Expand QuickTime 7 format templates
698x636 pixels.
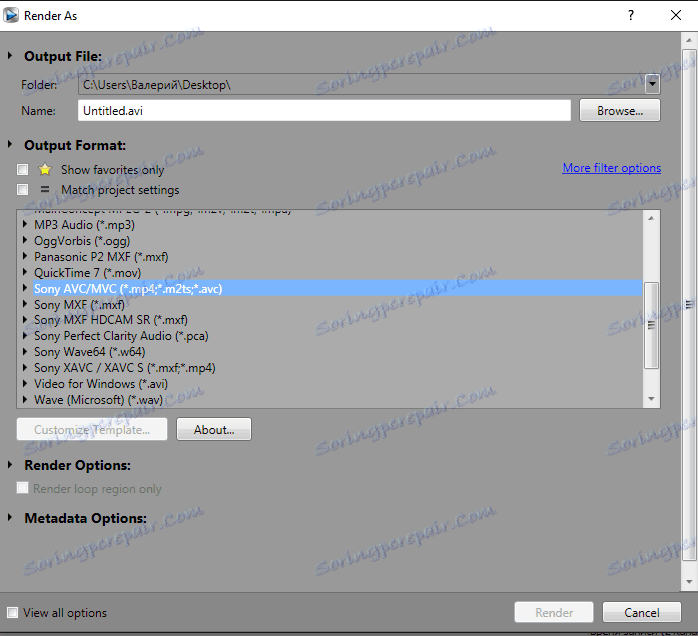tap(25, 272)
